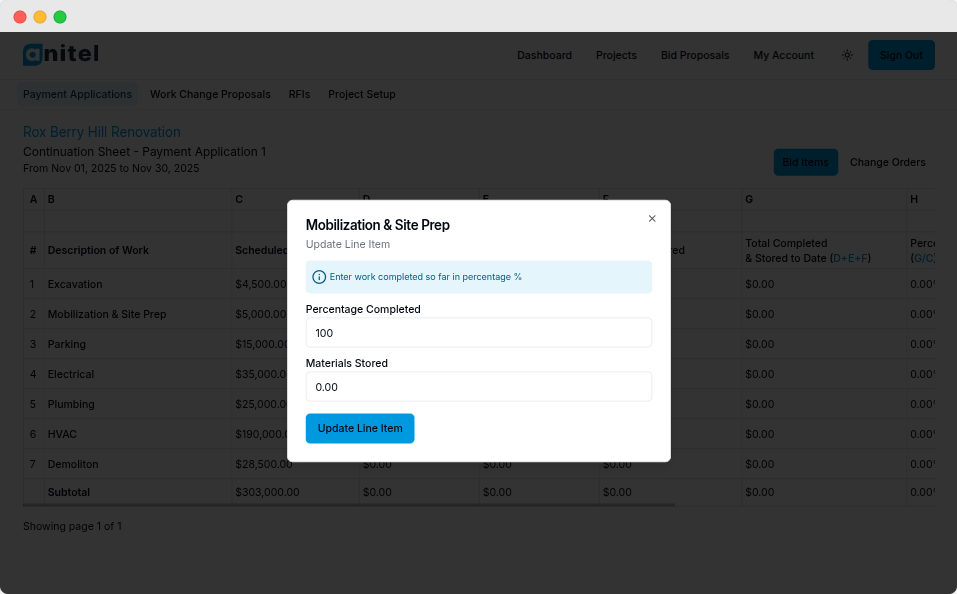
Task: Click the Percentage Completed input field
Action: (478, 333)
